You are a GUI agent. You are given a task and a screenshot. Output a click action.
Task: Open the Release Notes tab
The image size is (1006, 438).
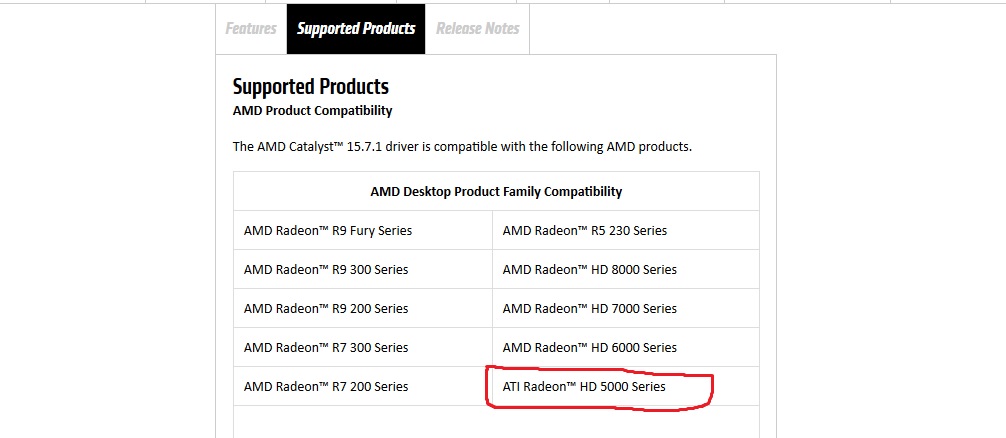[x=477, y=29]
